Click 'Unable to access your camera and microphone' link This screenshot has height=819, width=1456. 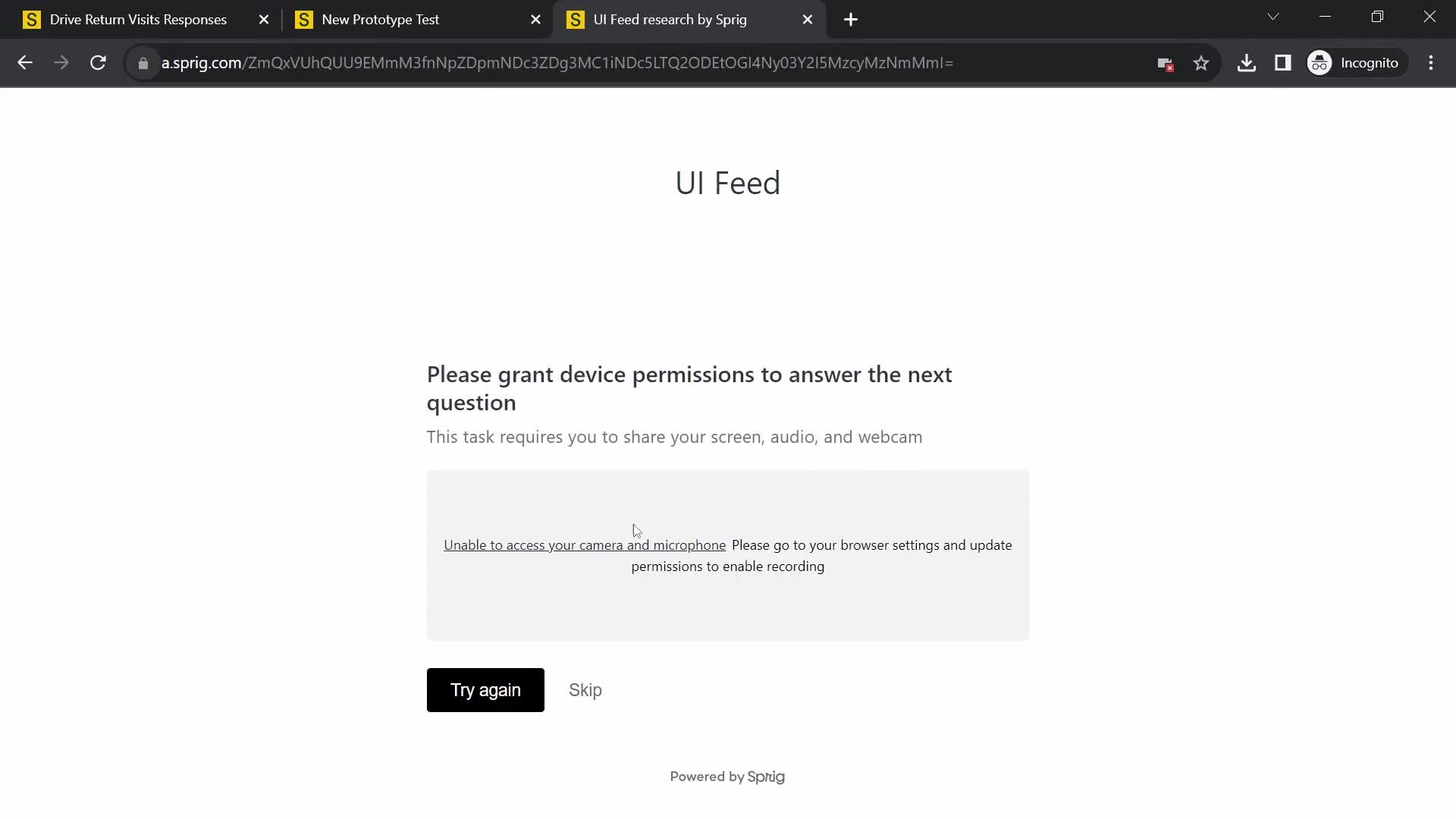click(585, 545)
